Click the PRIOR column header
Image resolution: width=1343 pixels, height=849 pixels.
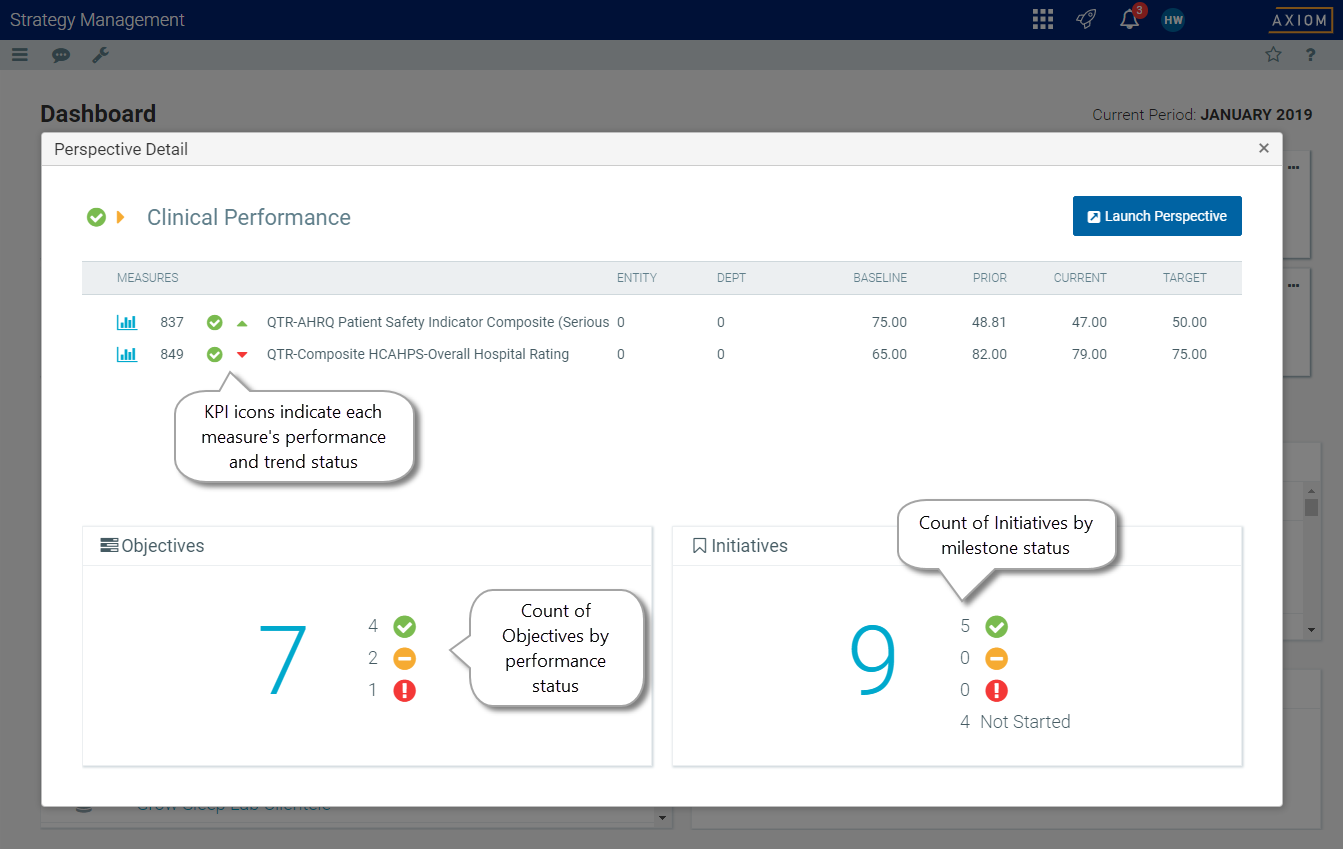[990, 278]
